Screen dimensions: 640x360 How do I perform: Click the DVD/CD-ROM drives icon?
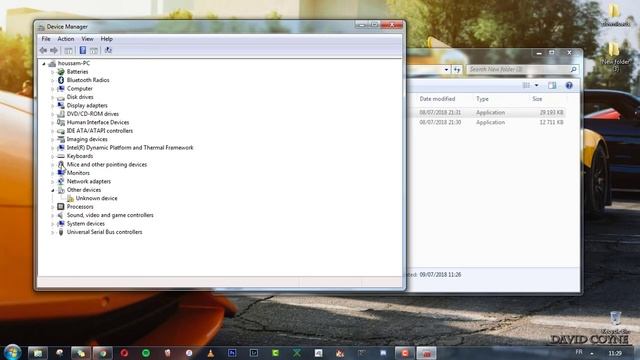click(x=61, y=114)
